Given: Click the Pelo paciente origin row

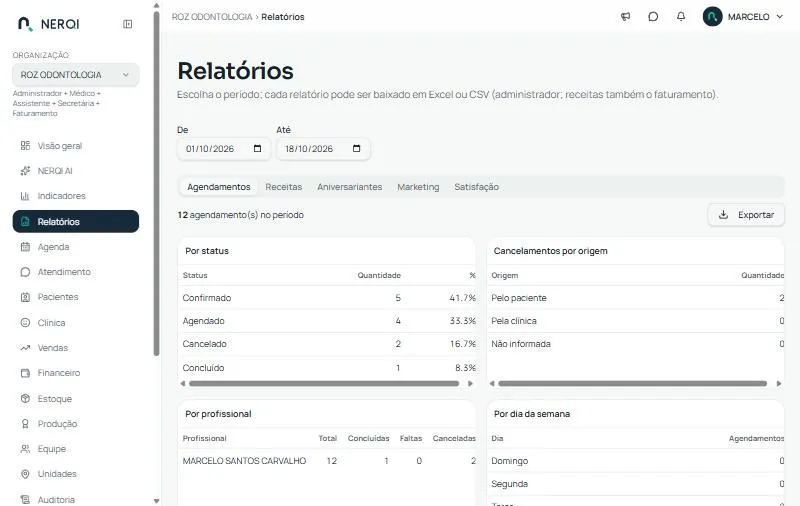Looking at the screenshot, I should click(635, 297).
